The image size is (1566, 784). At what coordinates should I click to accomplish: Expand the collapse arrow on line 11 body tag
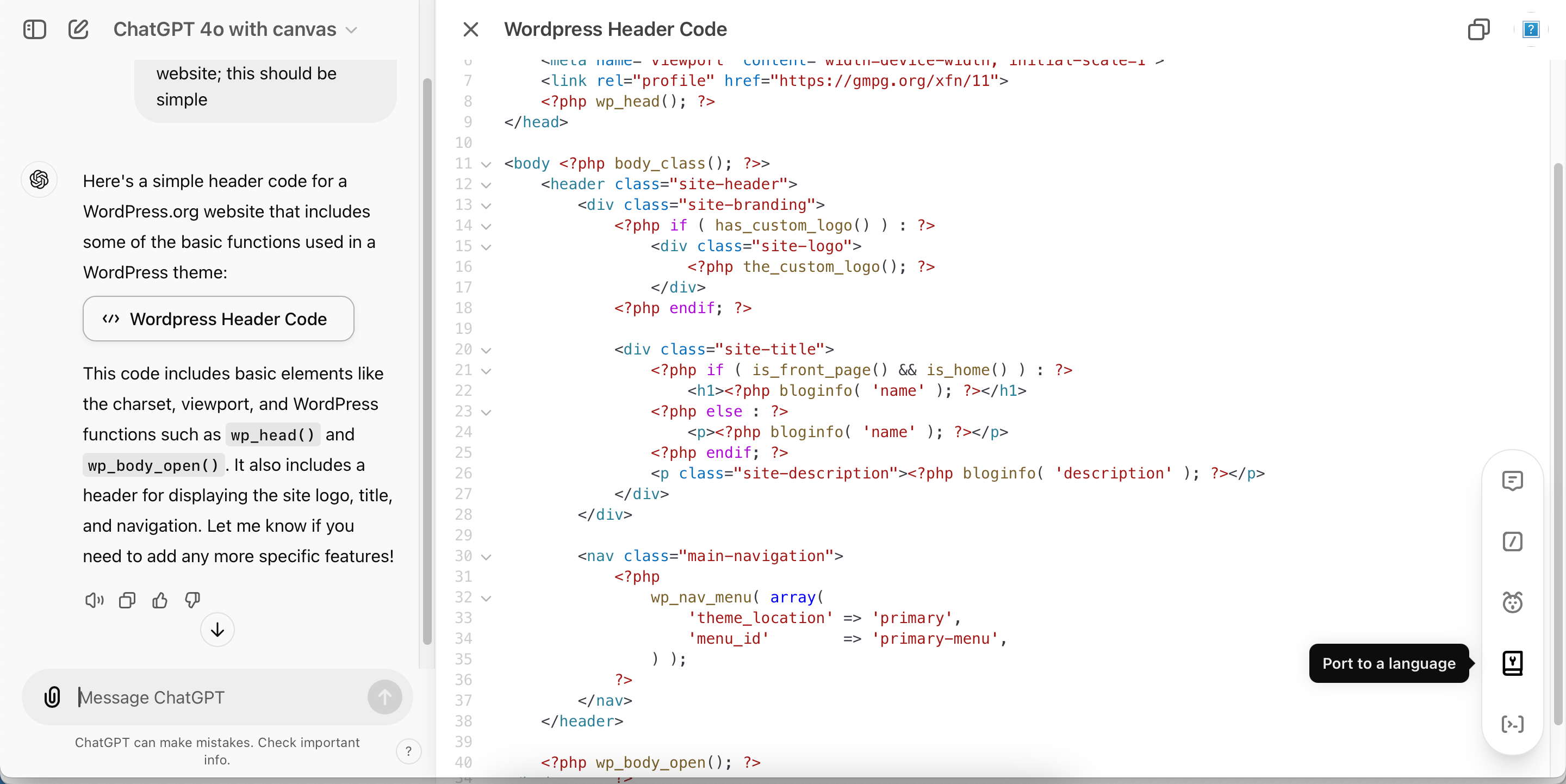pos(486,163)
